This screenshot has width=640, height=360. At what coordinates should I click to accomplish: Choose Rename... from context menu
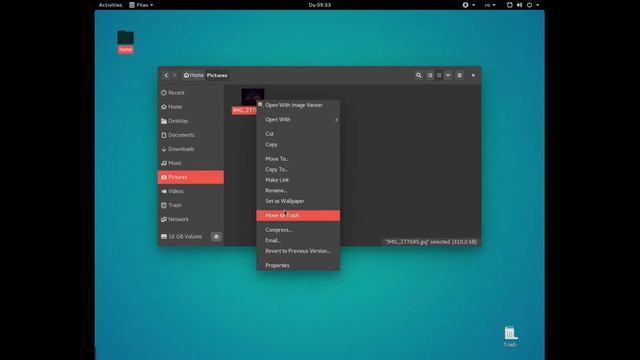298,191
